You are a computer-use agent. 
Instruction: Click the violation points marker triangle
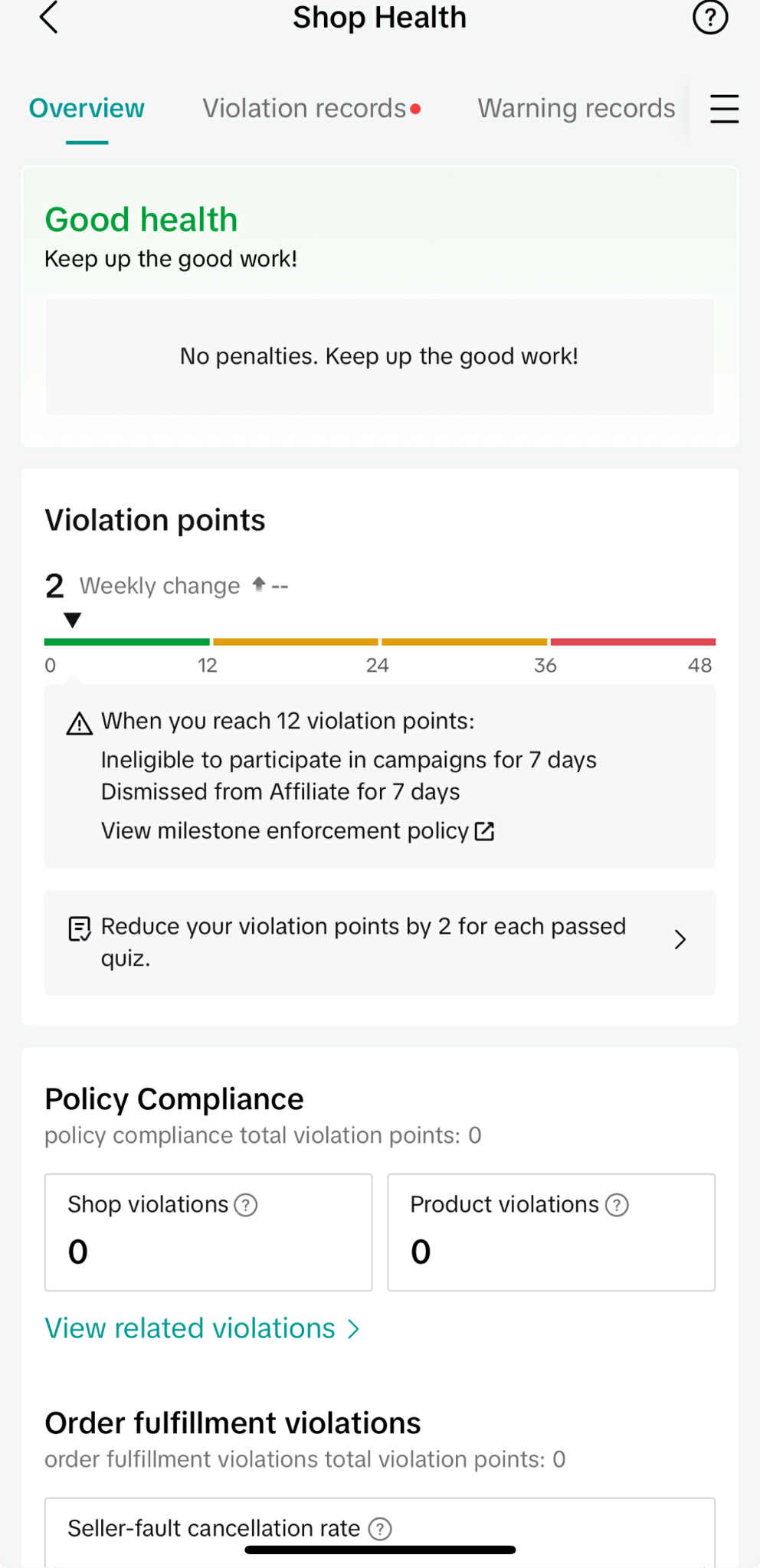pos(73,620)
